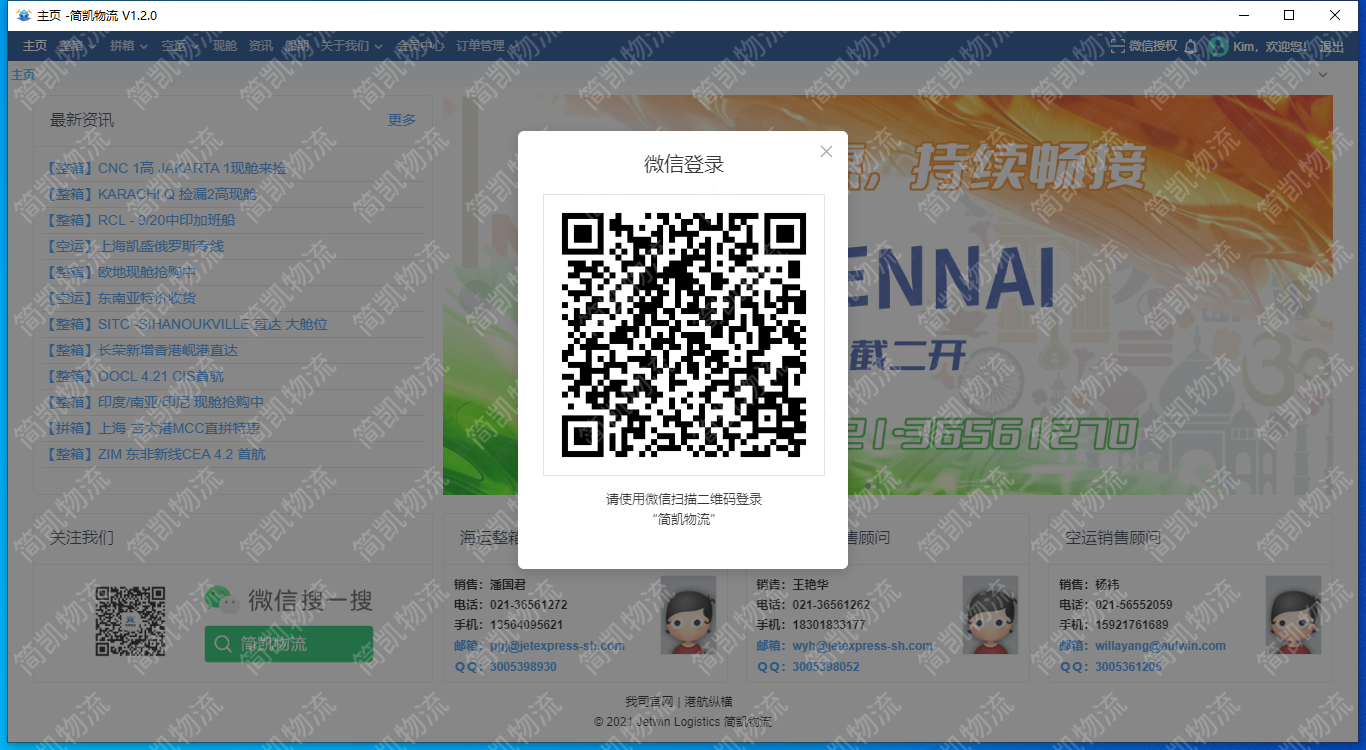
Task: Click the green 简凯物流 search button
Action: pyautogui.click(x=289, y=644)
